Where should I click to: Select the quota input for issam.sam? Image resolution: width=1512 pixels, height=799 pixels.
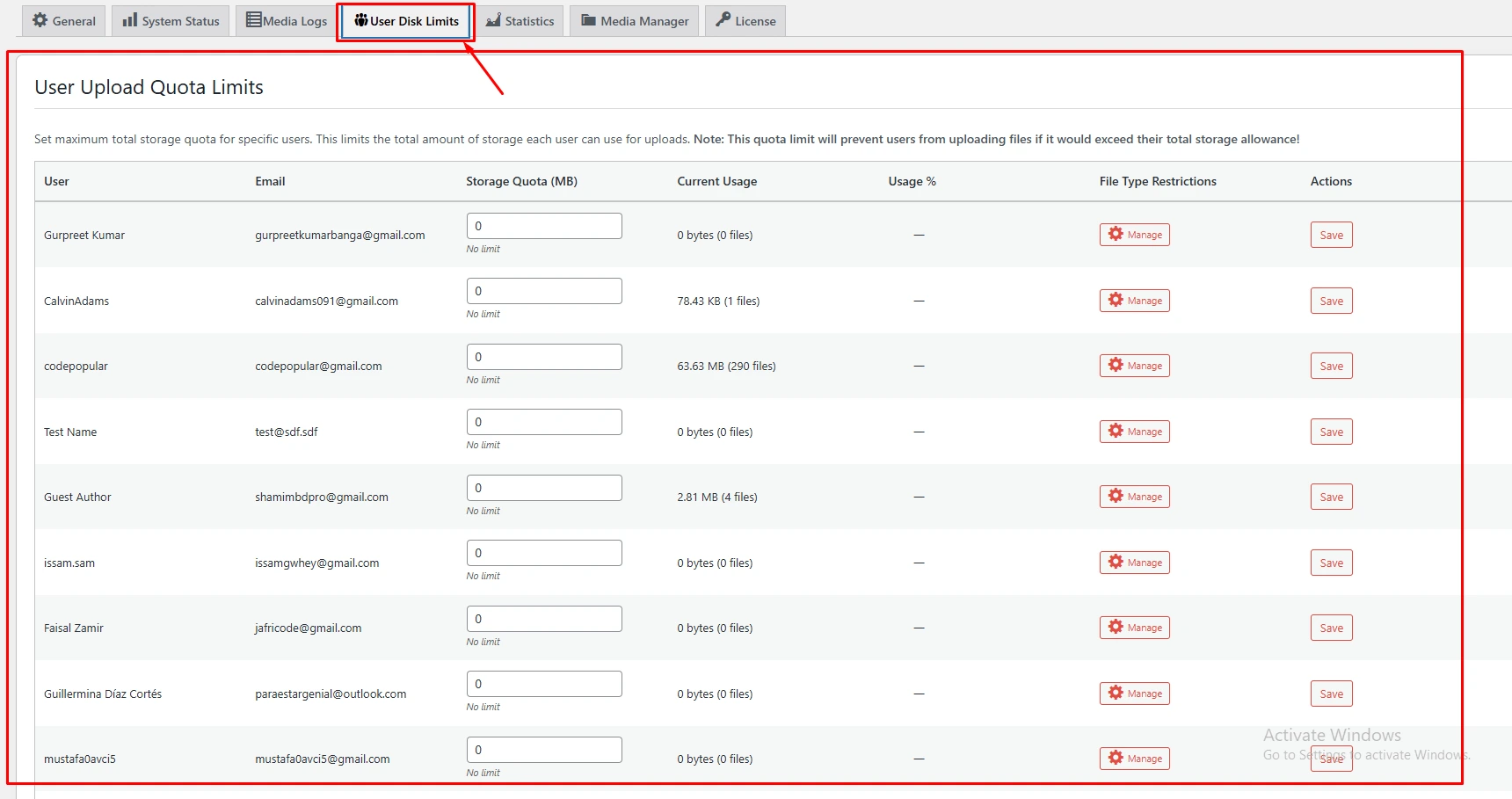coord(543,552)
